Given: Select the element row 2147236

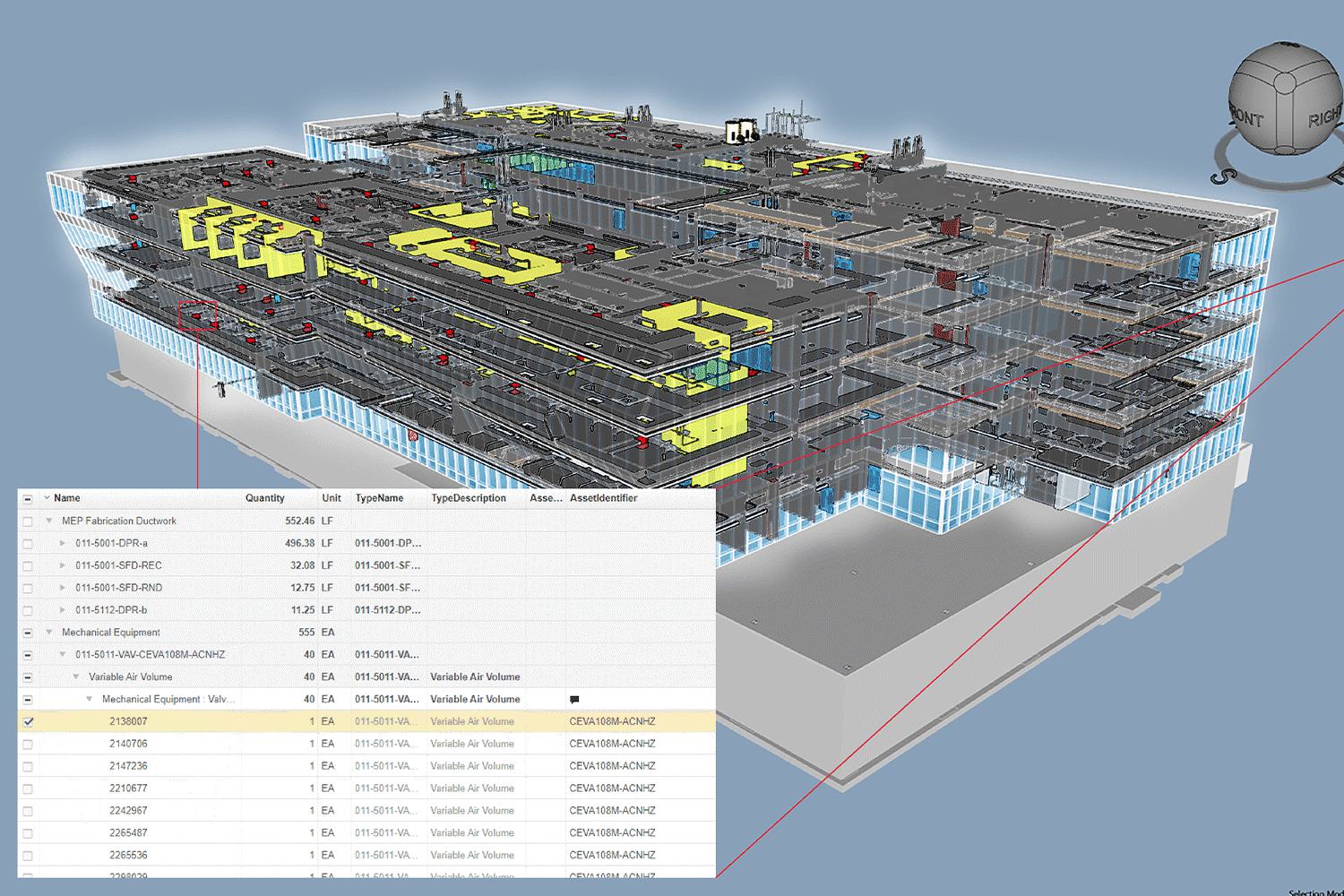Looking at the screenshot, I should click(366, 766).
